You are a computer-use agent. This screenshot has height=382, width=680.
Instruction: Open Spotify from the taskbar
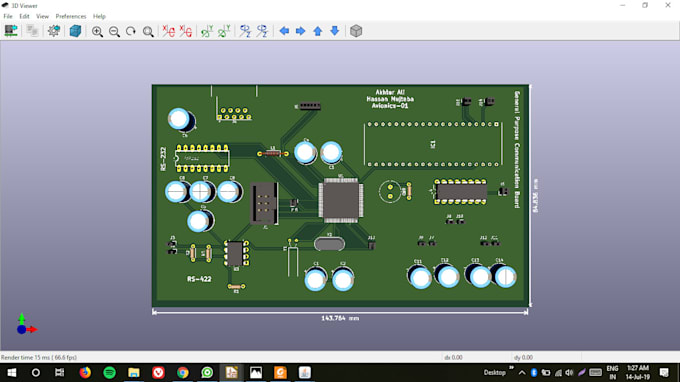coord(109,372)
